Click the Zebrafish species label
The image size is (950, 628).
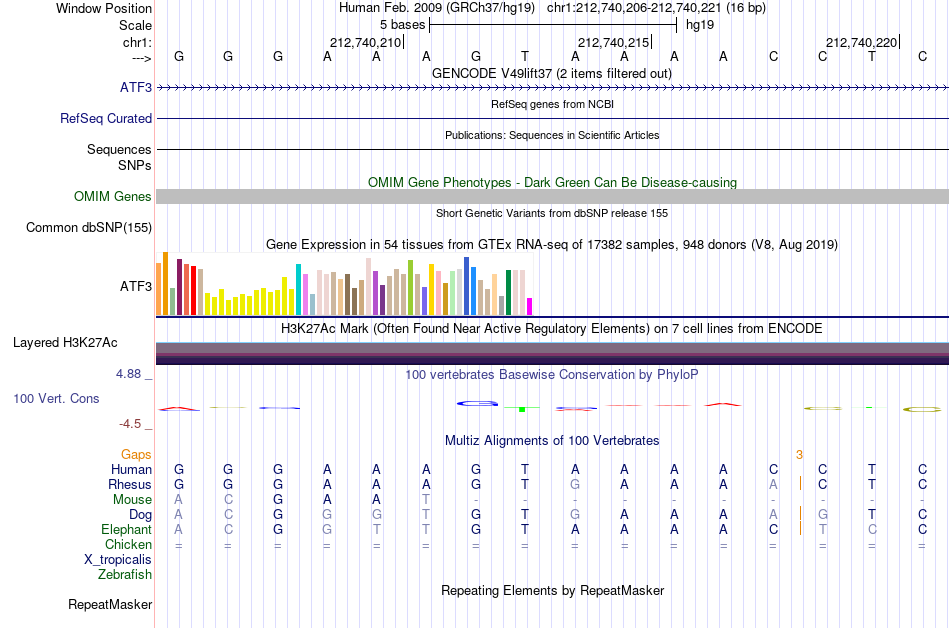tap(125, 575)
